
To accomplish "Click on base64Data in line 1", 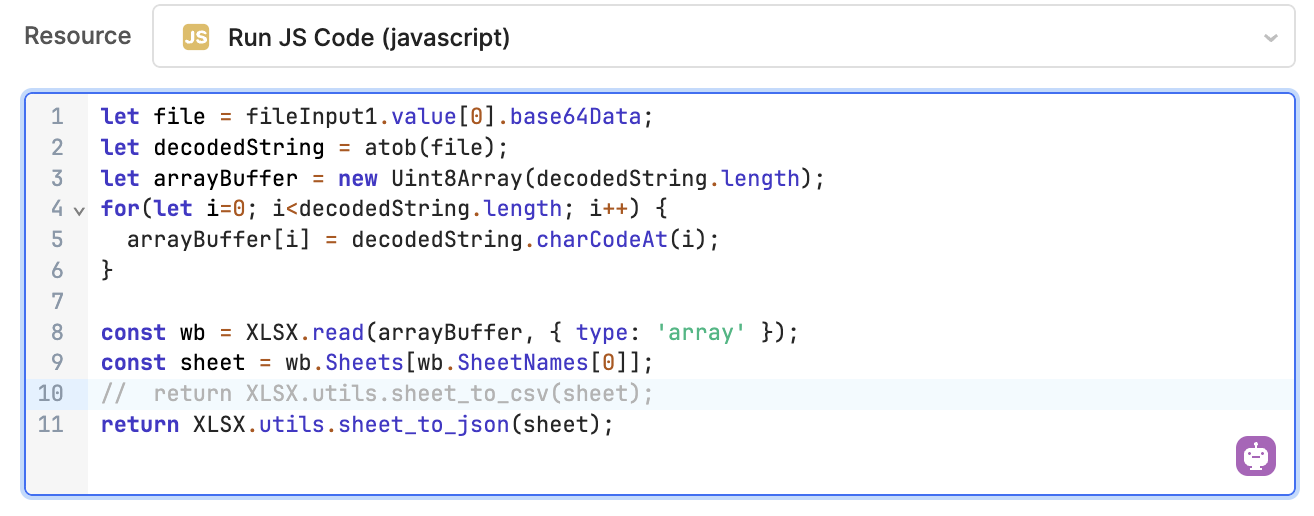I will click(574, 117).
